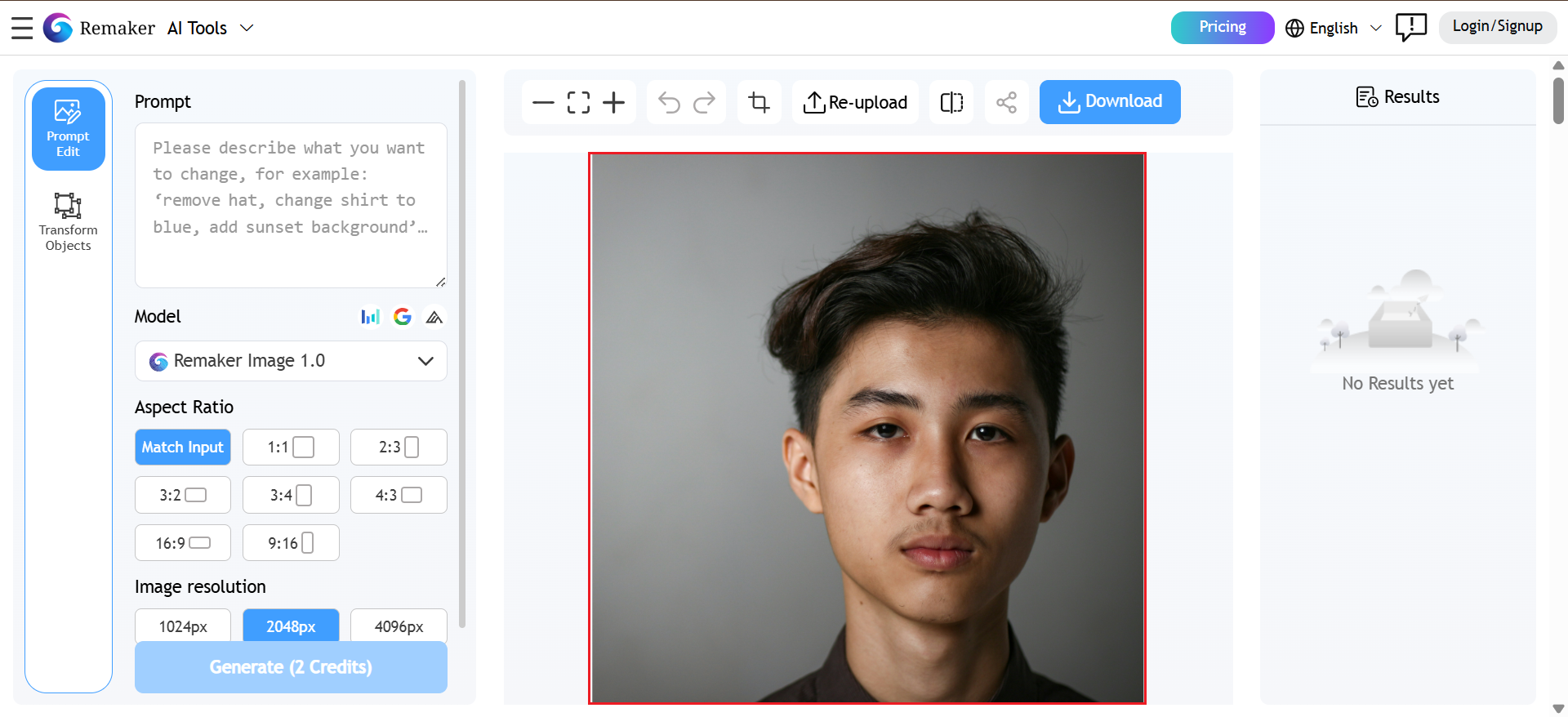Click Login/Signup button
The height and width of the screenshot is (717, 1568).
1498,27
